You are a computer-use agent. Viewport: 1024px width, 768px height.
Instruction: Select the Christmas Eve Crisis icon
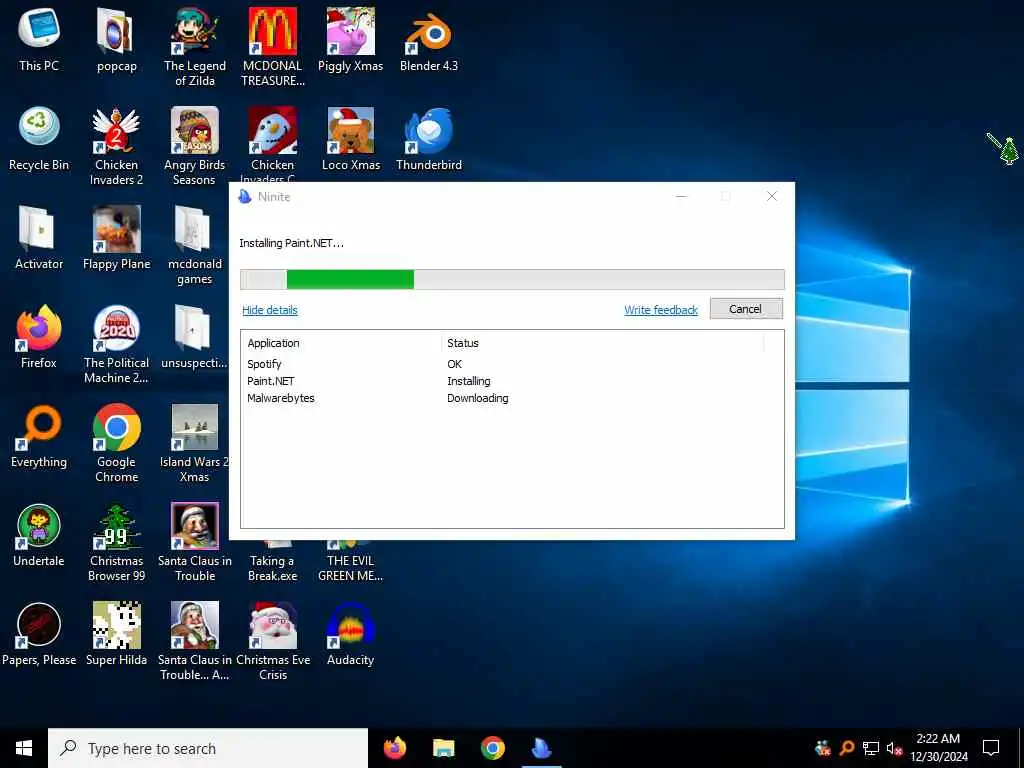[x=272, y=641]
